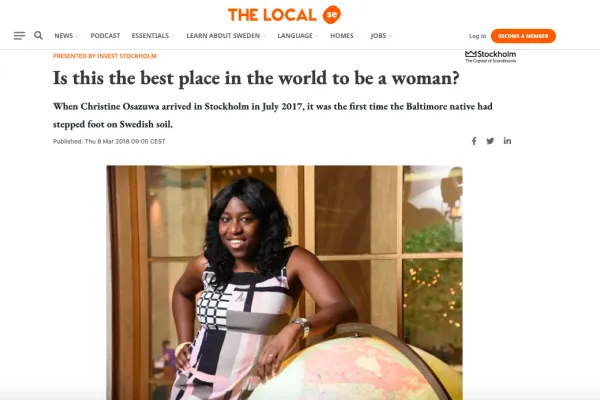This screenshot has height=400, width=600.
Task: Click The Local se logo
Action: (x=284, y=15)
